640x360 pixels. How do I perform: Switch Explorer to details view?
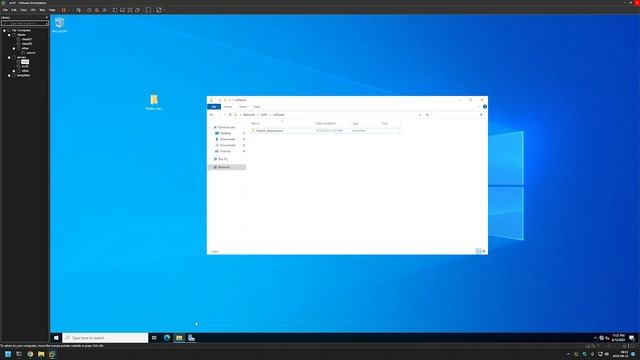coord(478,251)
